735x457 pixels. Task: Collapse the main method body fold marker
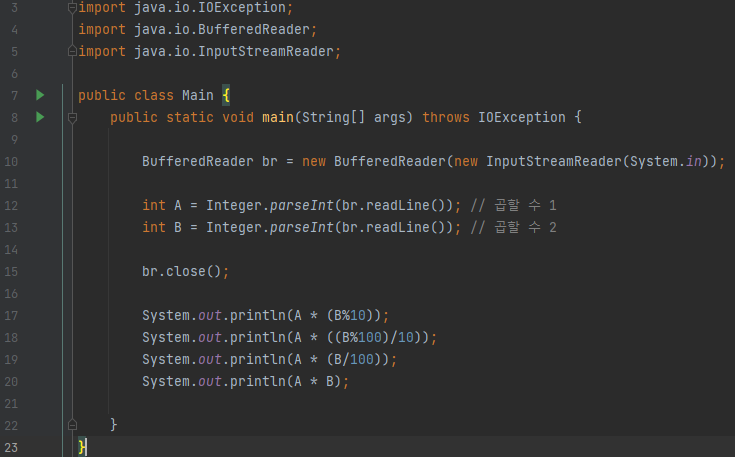click(72, 118)
